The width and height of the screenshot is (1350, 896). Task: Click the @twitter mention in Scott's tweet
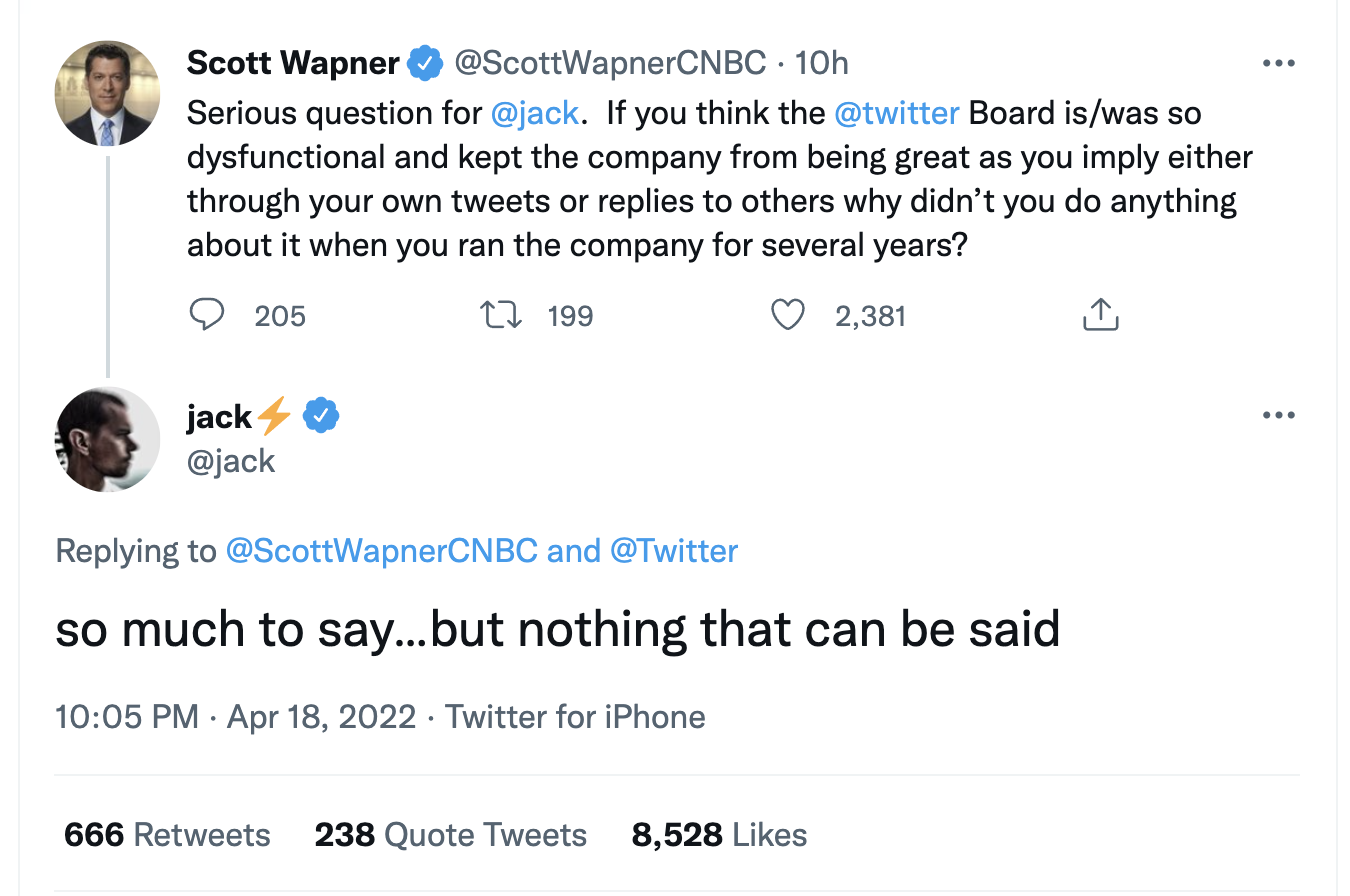pos(896,113)
